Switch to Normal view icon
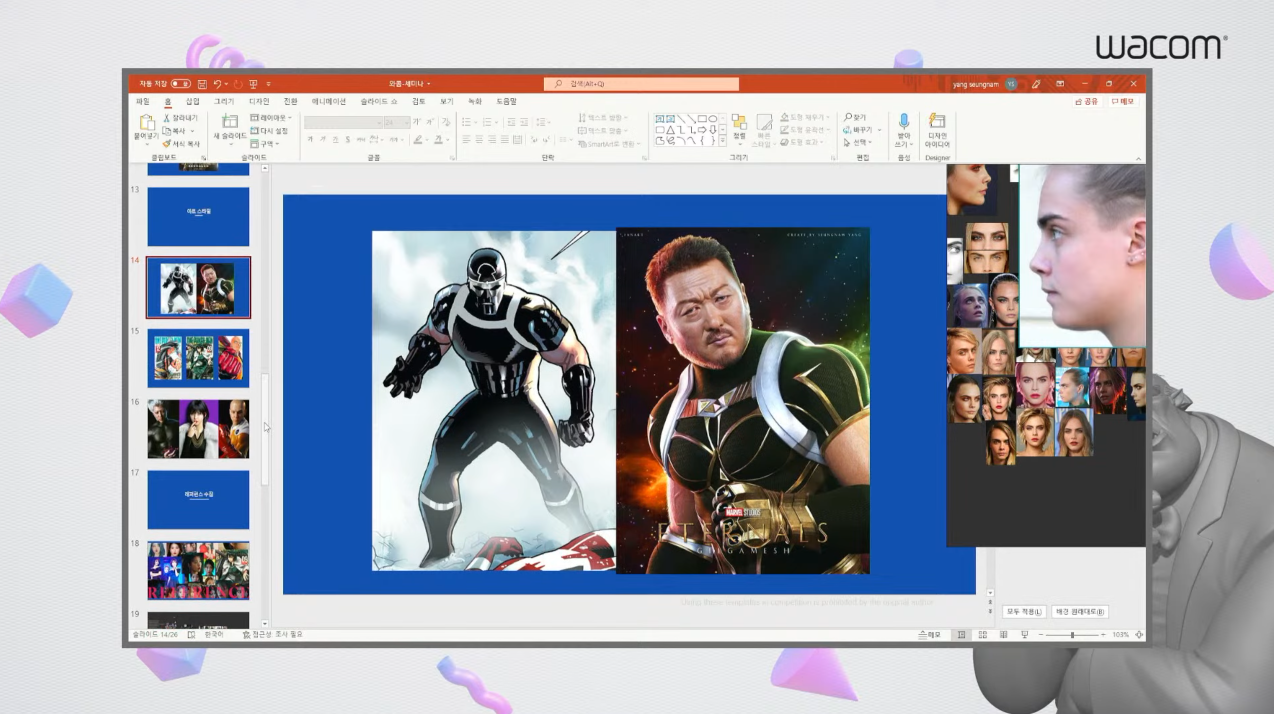This screenshot has width=1274, height=714. [x=961, y=635]
